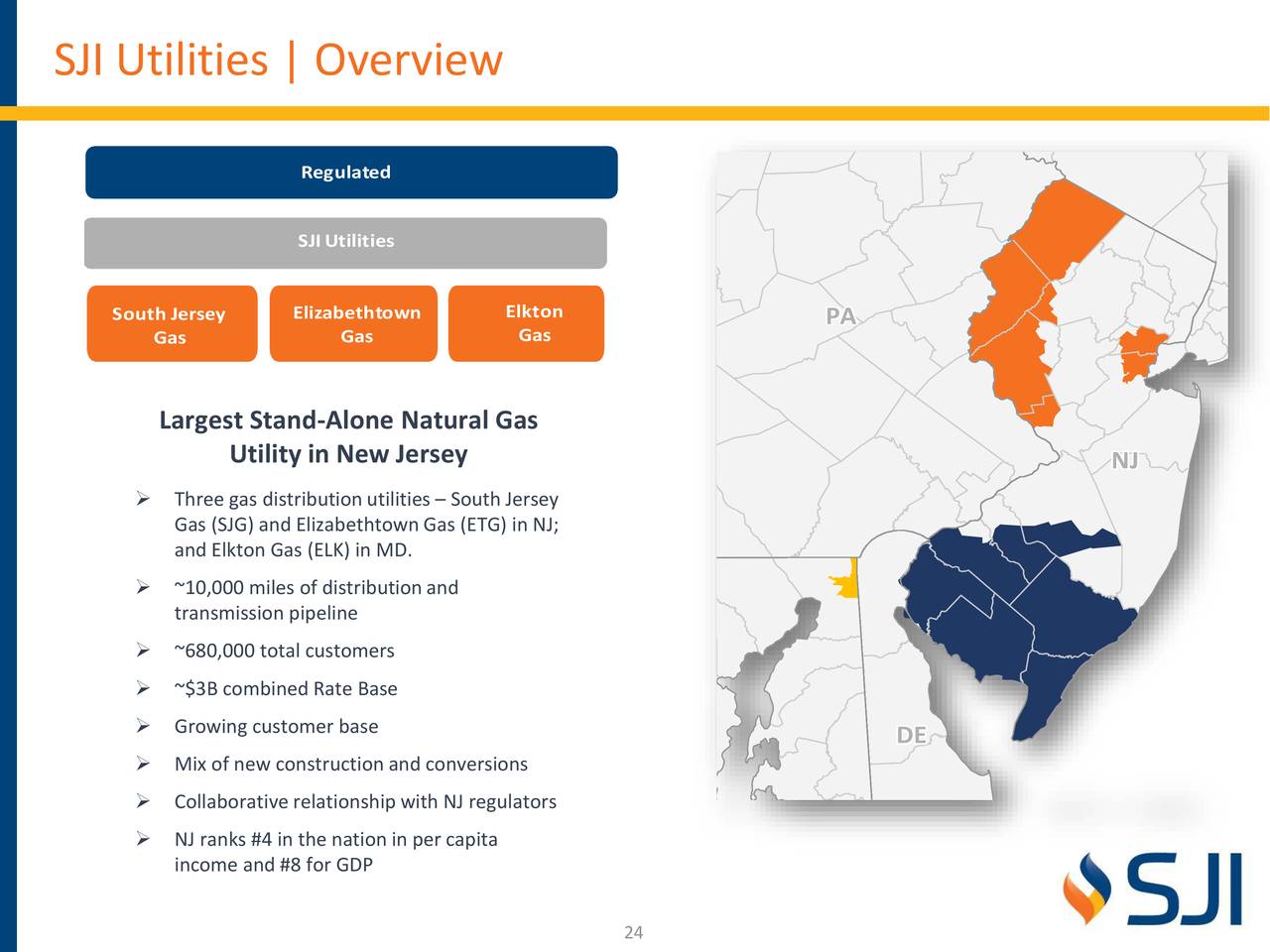Click the South Jersey Gas box
Screen dimensions: 1270x952
[171, 324]
